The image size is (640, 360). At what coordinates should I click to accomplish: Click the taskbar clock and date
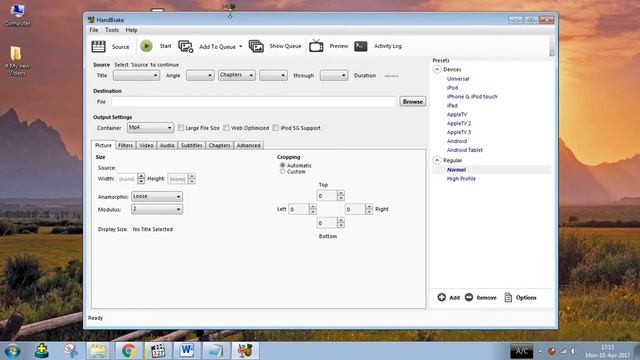click(607, 351)
